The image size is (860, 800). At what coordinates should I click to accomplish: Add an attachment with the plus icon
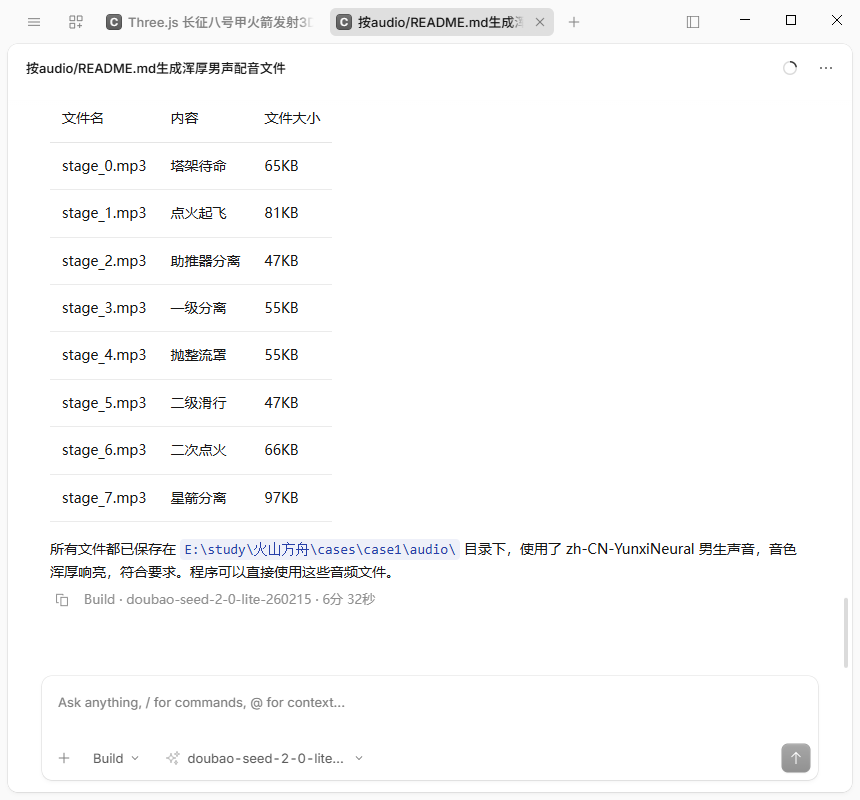point(64,758)
